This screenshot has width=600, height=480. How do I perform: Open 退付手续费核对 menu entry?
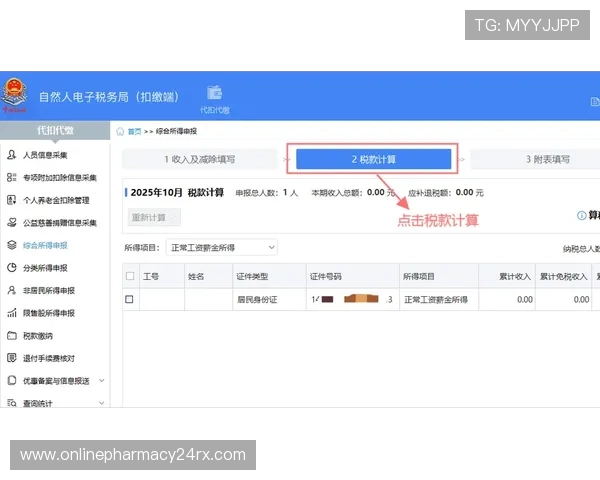click(x=49, y=358)
